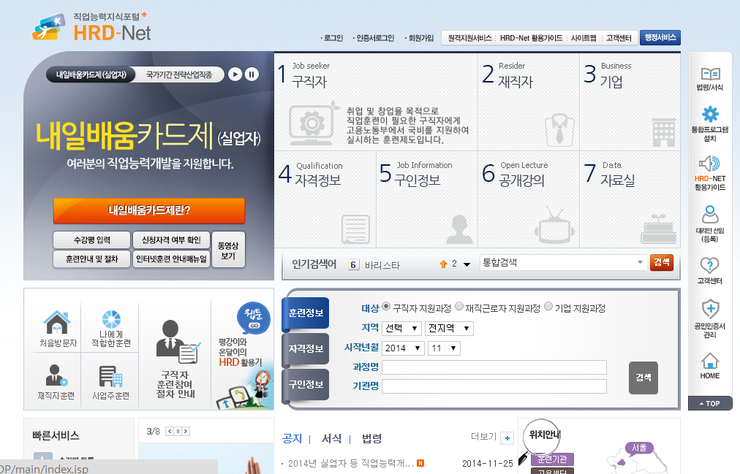Click the 재직자훈련 person icon
740x474 pixels.
click(x=56, y=378)
